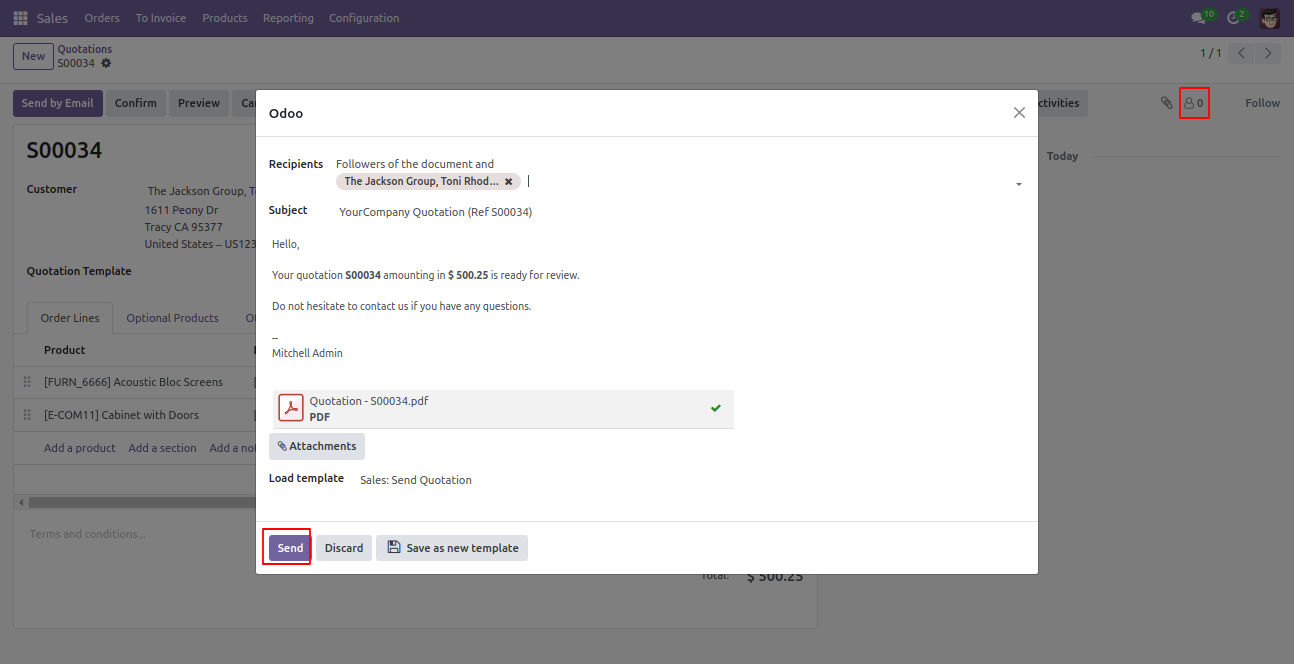The width and height of the screenshot is (1294, 664).
Task: Click drag handle of Acoustic Bloc Screens row
Action: [27, 382]
